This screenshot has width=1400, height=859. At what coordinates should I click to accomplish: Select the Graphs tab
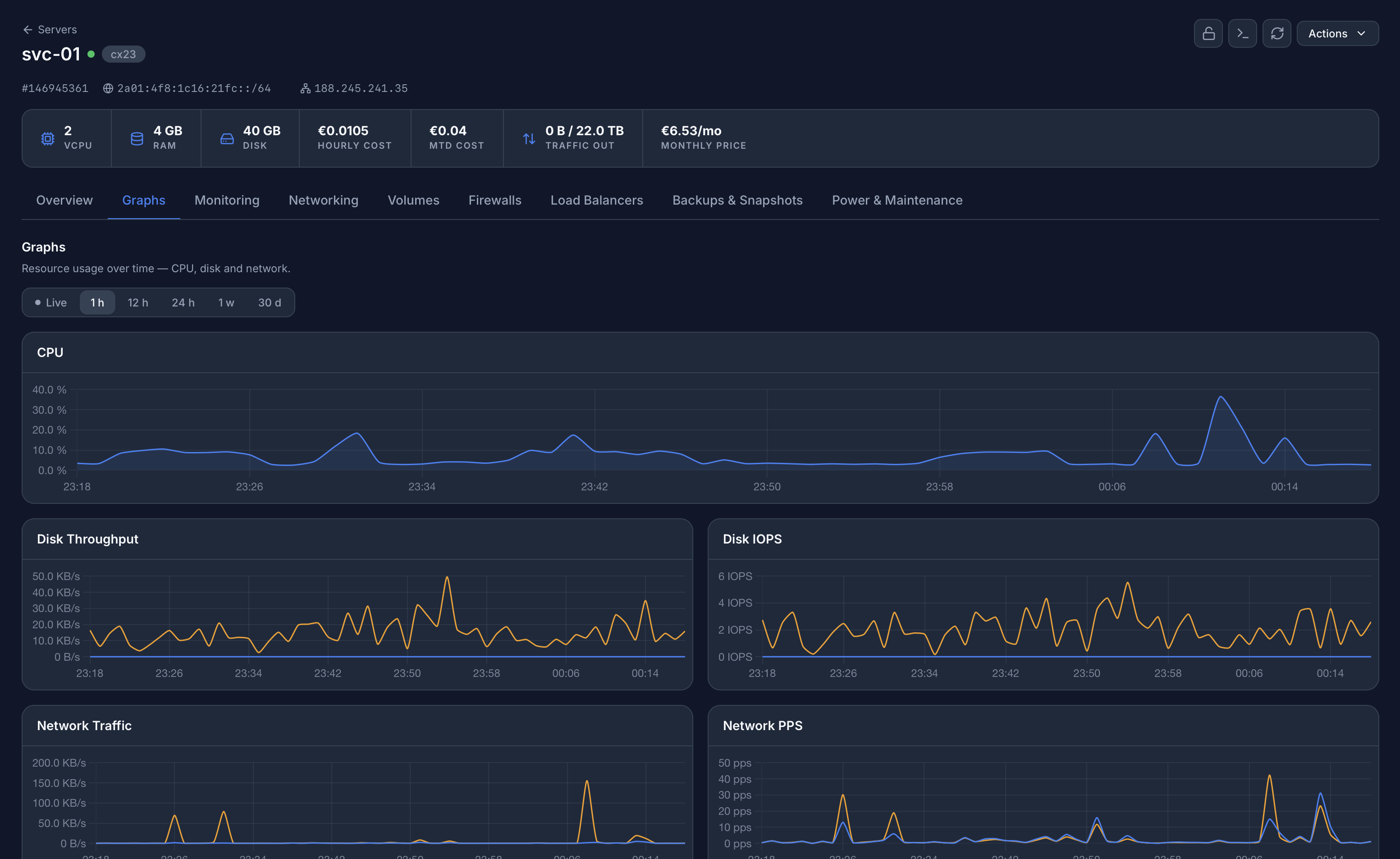(x=144, y=200)
